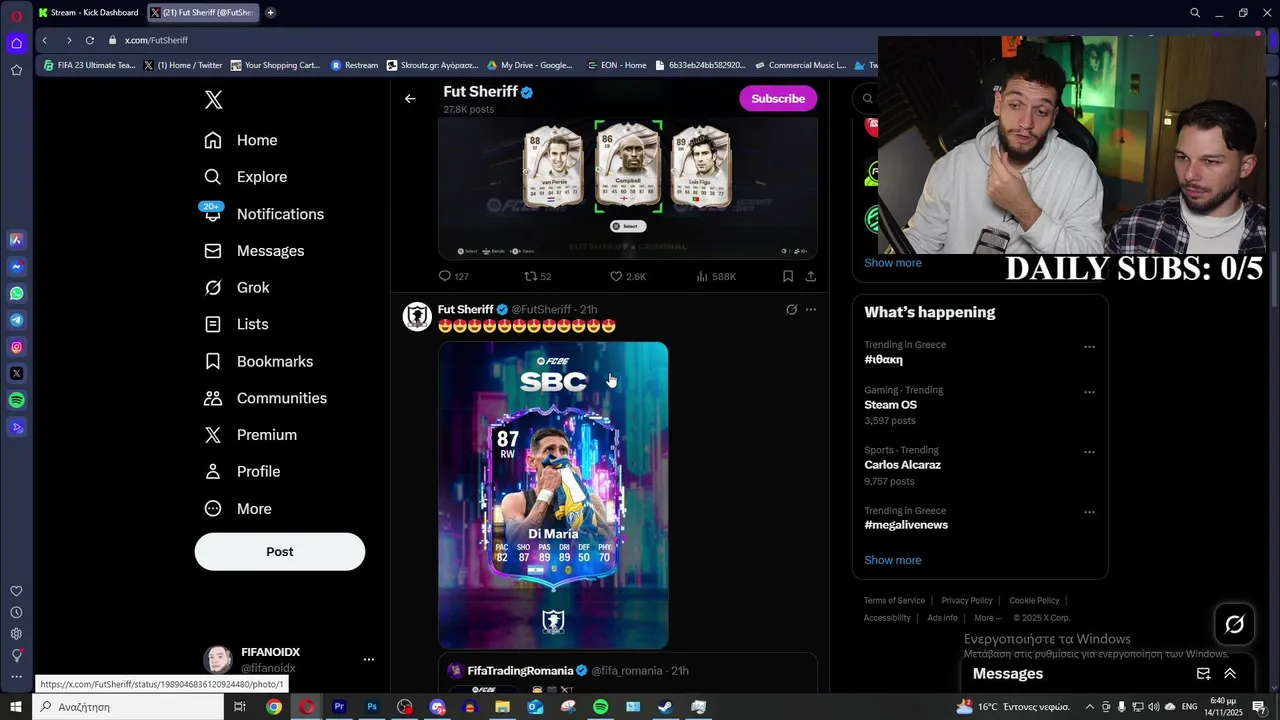The height and width of the screenshot is (720, 1280).
Task: Open Photoshop from Windows taskbar
Action: (372, 707)
